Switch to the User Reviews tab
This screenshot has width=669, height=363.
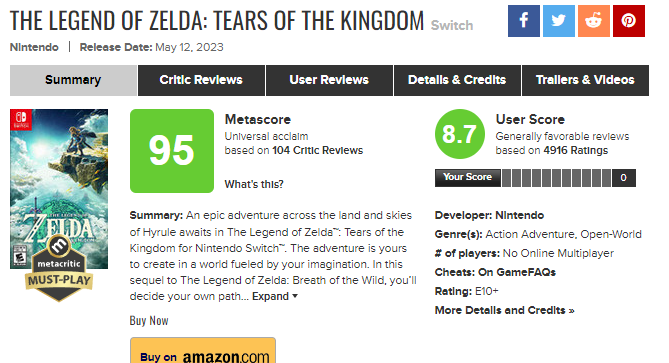pyautogui.click(x=329, y=80)
